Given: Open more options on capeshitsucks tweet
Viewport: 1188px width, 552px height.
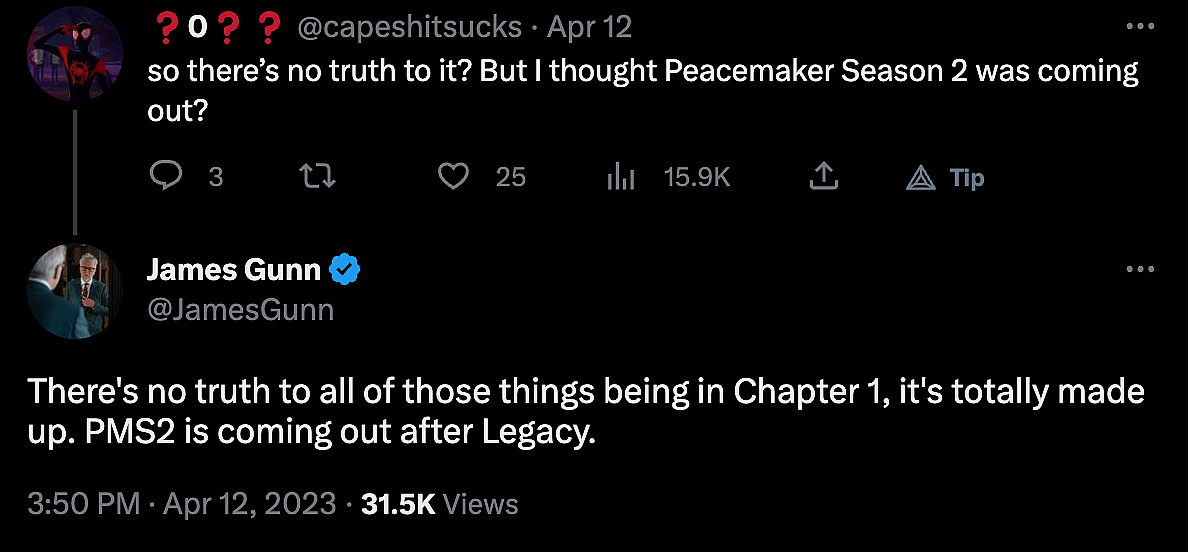Looking at the screenshot, I should (1140, 27).
